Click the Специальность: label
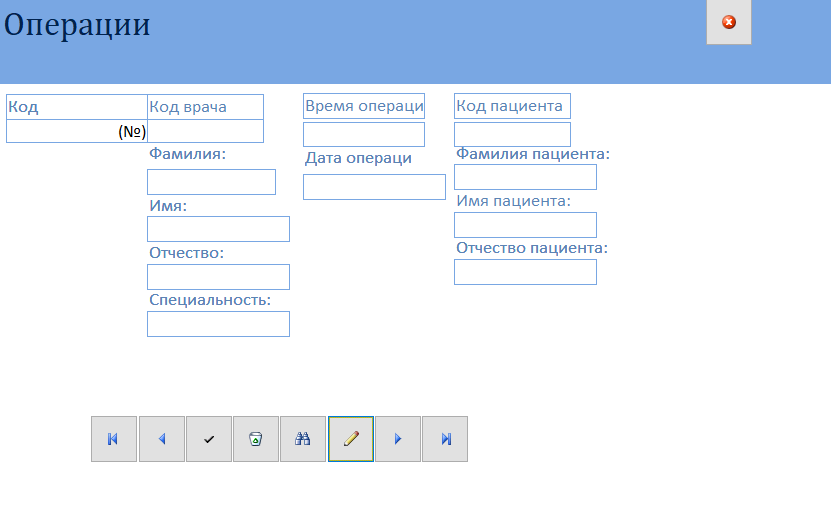The width and height of the screenshot is (831, 511). [210, 300]
